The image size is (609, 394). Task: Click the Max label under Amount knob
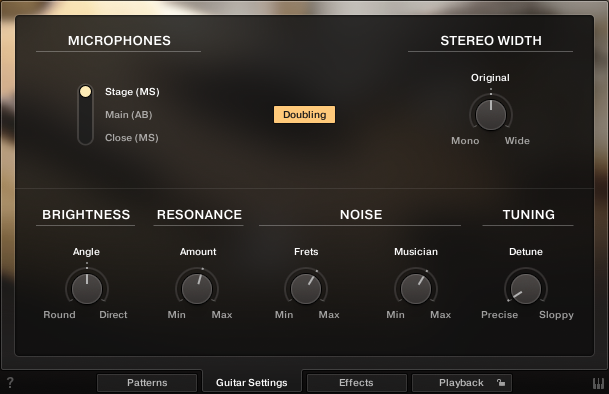[222, 315]
